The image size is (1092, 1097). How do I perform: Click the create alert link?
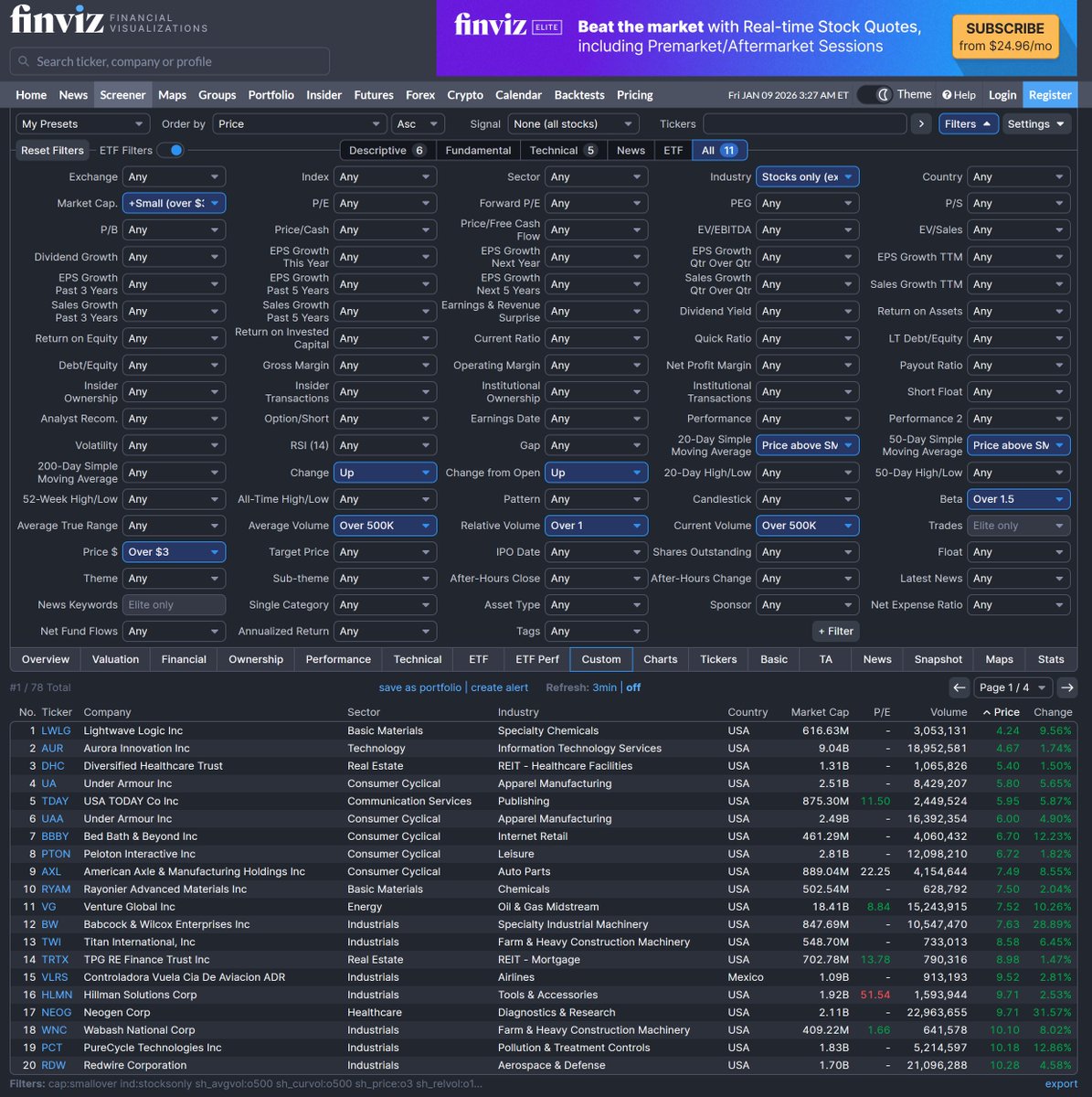[500, 687]
